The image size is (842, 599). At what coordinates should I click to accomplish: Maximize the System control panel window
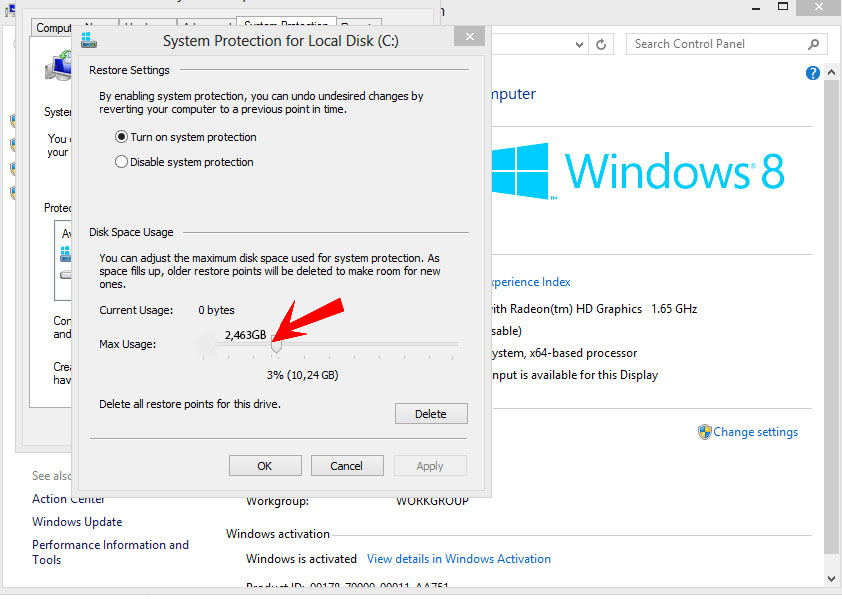(783, 7)
